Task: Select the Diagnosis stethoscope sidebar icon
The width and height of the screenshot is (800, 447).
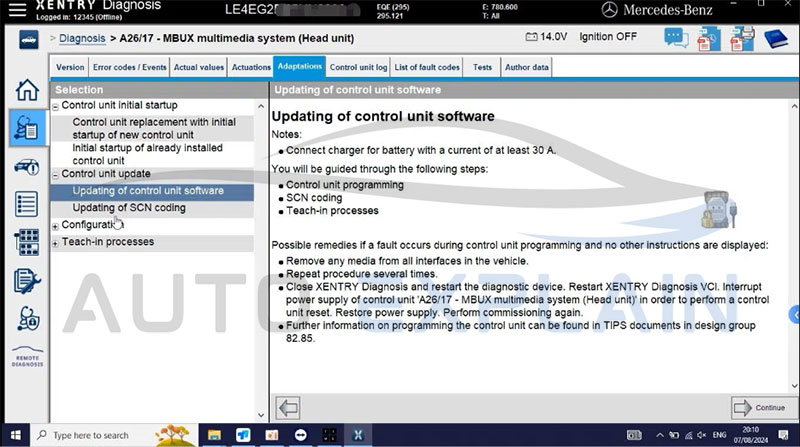Action: click(x=27, y=128)
